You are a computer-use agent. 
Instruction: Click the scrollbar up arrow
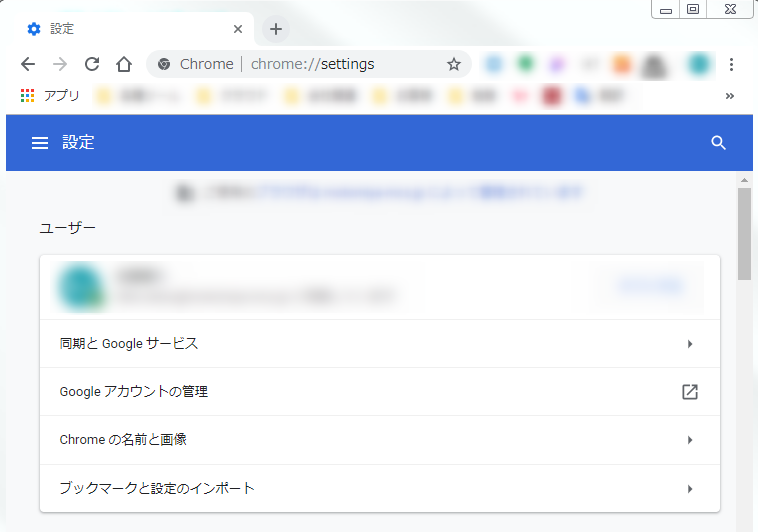[x=744, y=180]
